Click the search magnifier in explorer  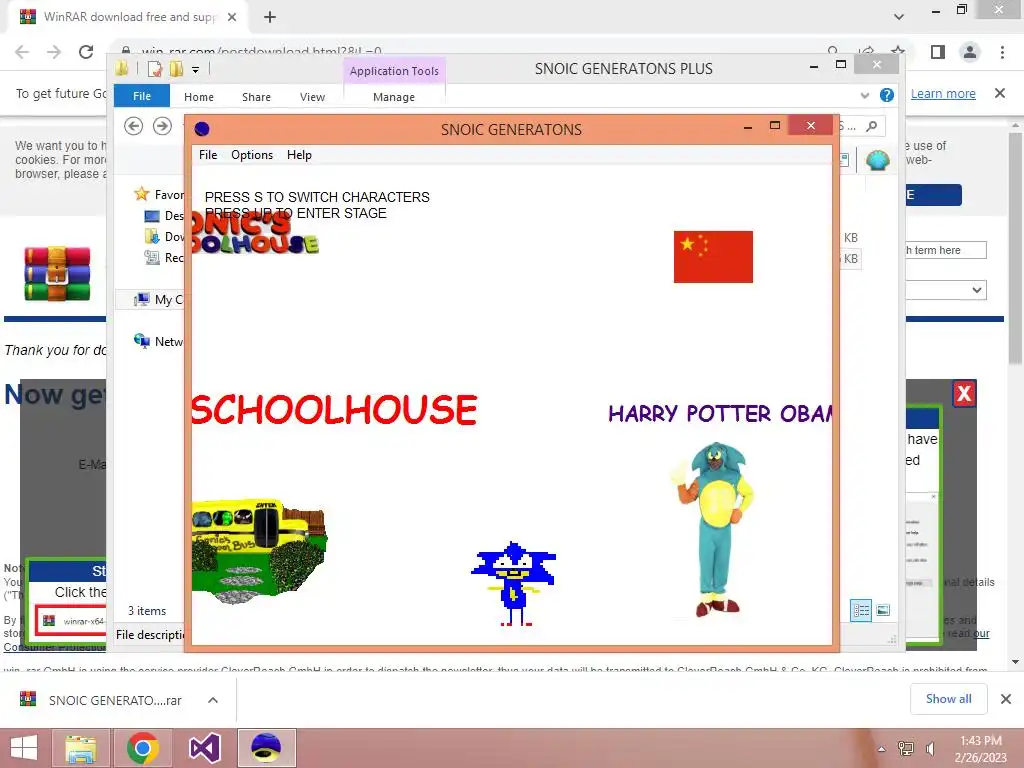(871, 126)
